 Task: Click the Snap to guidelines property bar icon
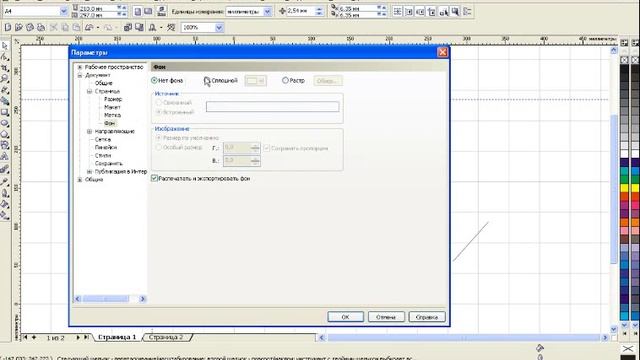(409, 11)
